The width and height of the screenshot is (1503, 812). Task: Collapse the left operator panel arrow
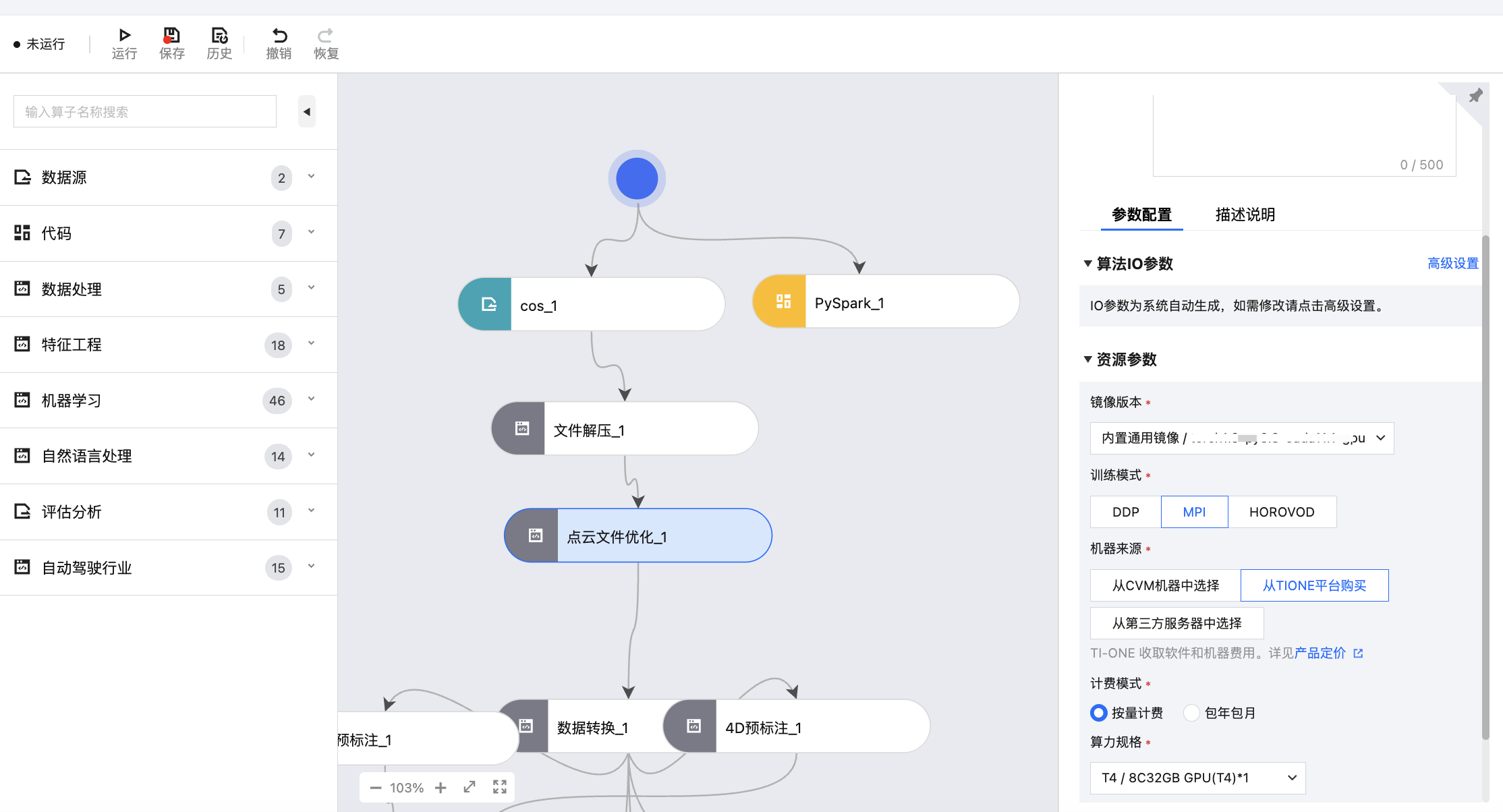point(307,112)
